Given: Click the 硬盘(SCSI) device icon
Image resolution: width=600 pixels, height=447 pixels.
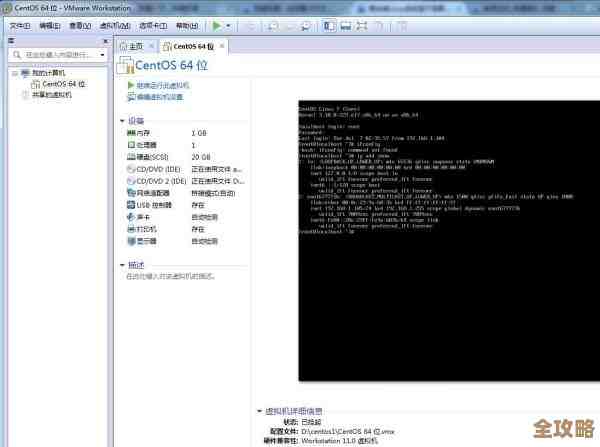Looking at the screenshot, I should point(131,157).
